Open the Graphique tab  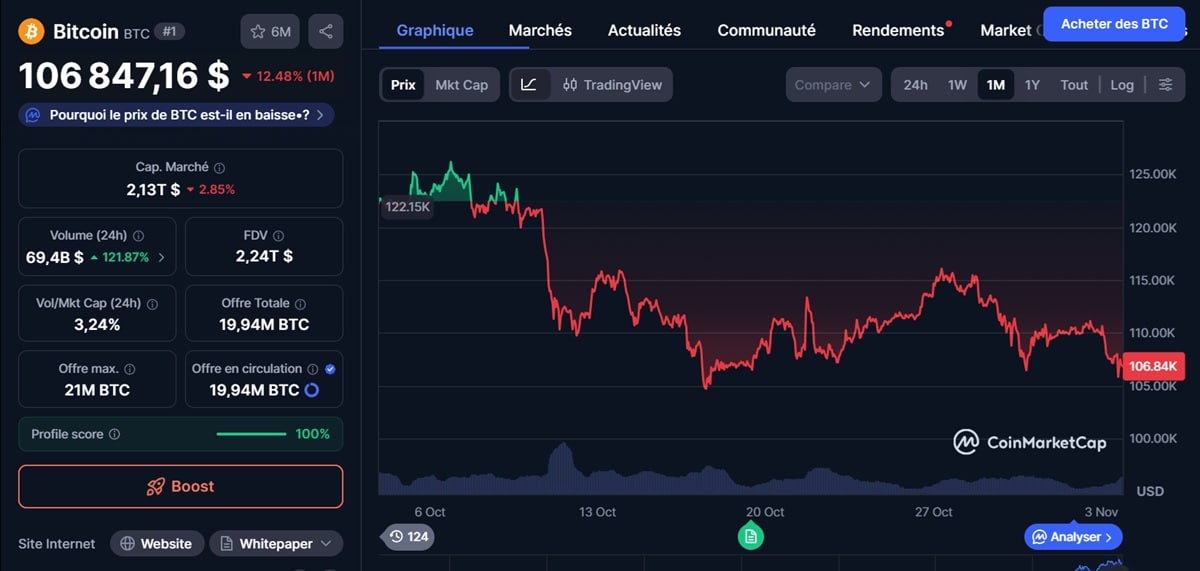435,30
